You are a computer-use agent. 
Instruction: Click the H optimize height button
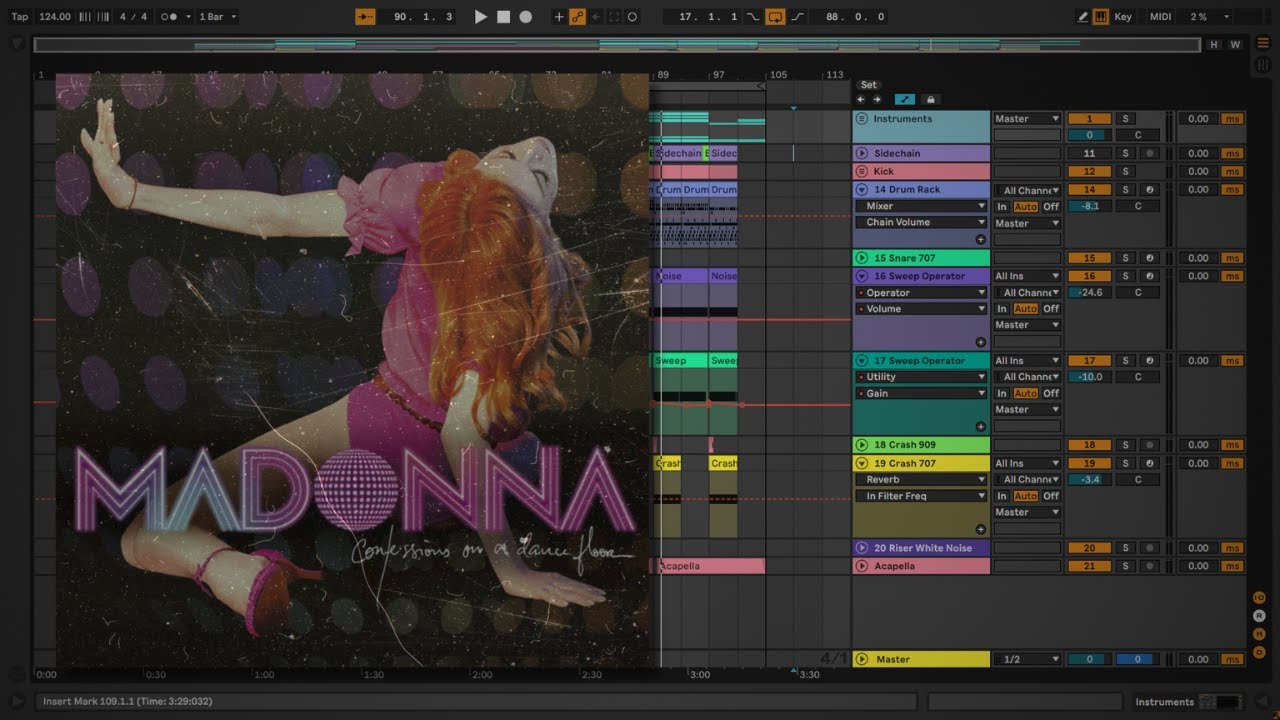[x=1214, y=45]
